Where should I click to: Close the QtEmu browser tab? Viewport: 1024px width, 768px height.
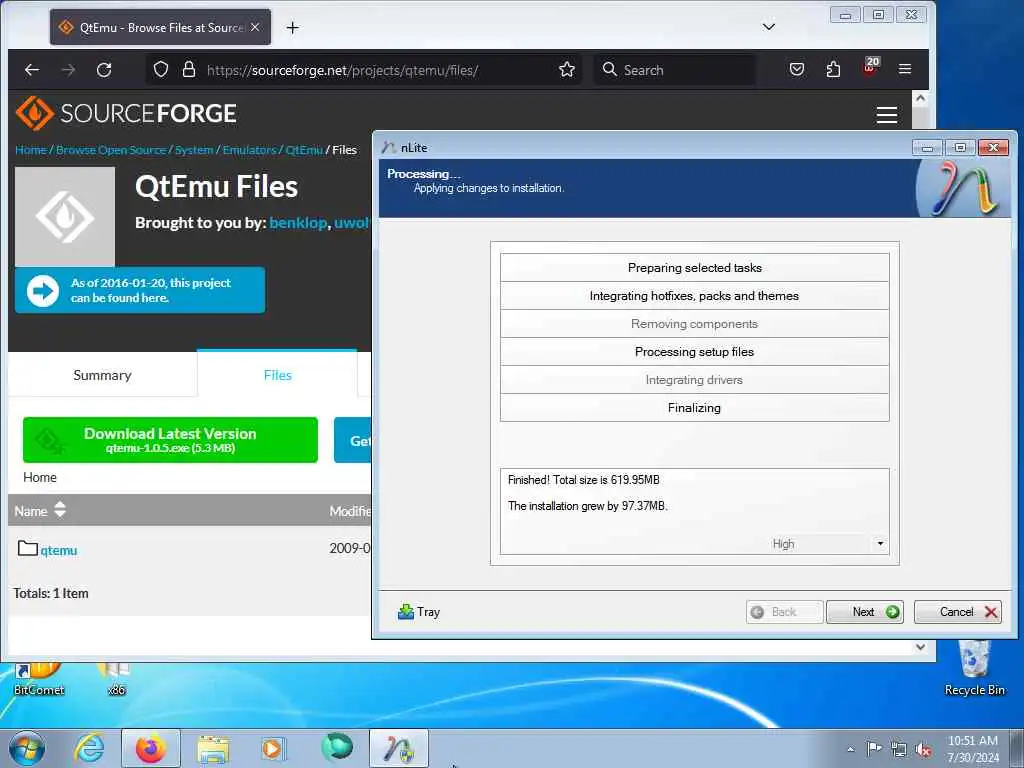tap(255, 27)
